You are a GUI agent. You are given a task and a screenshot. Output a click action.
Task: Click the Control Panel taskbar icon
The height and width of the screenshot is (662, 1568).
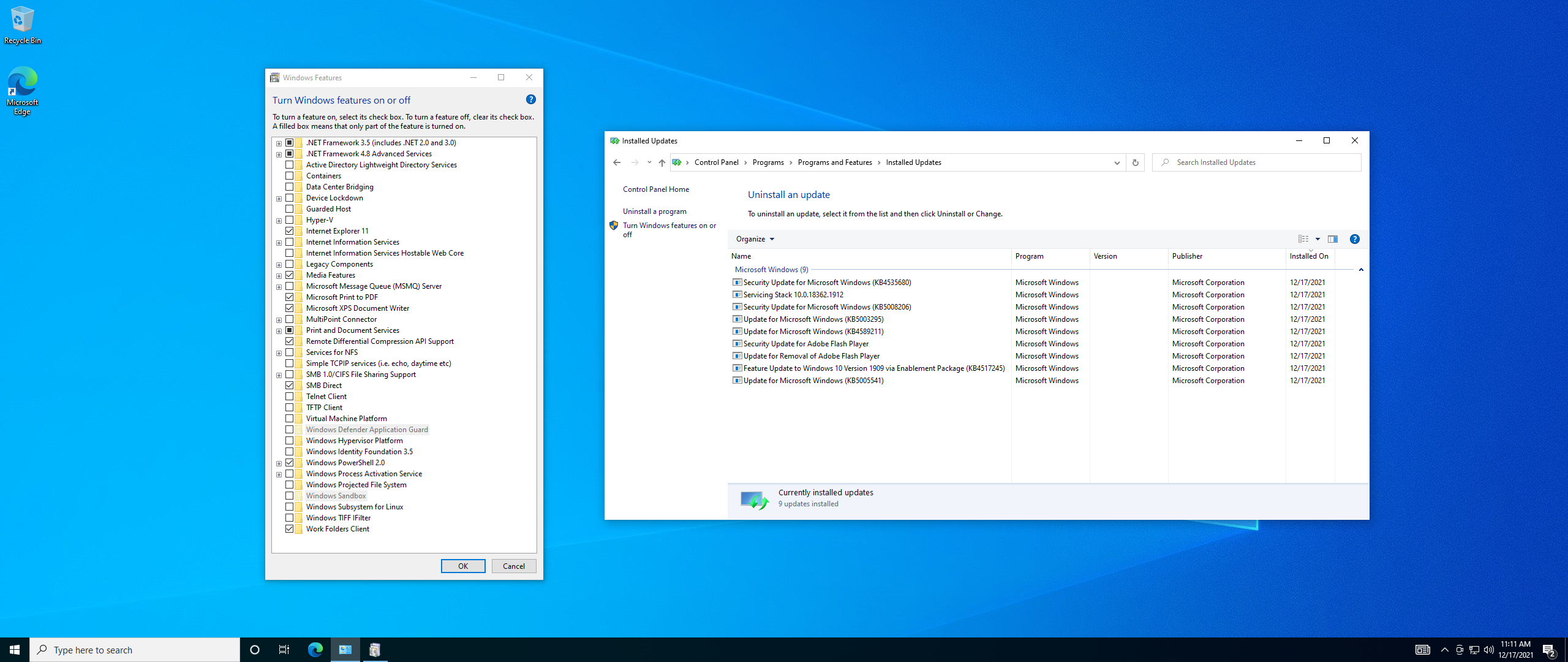click(345, 650)
